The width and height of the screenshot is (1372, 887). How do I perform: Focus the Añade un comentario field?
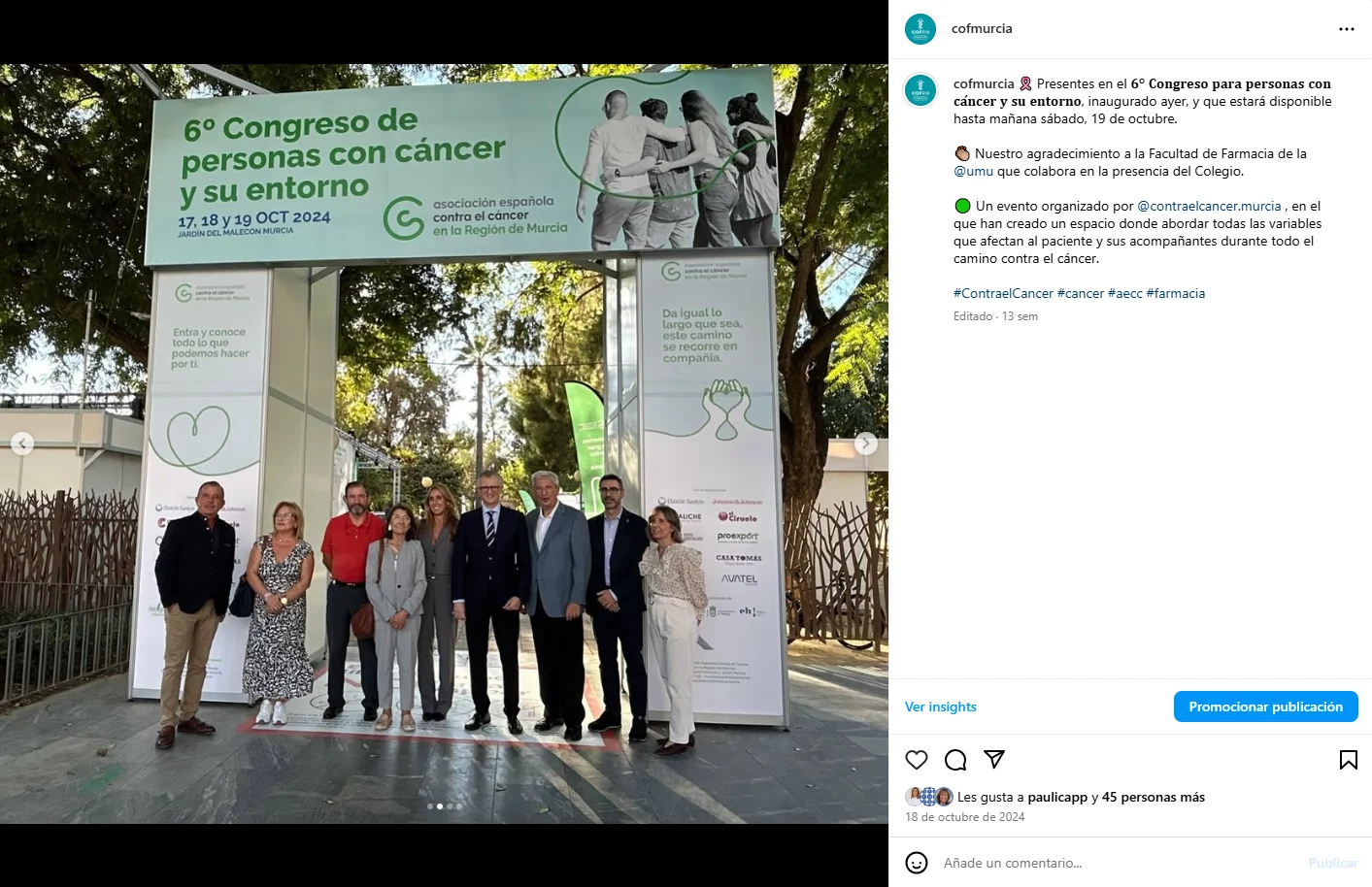point(1117,863)
